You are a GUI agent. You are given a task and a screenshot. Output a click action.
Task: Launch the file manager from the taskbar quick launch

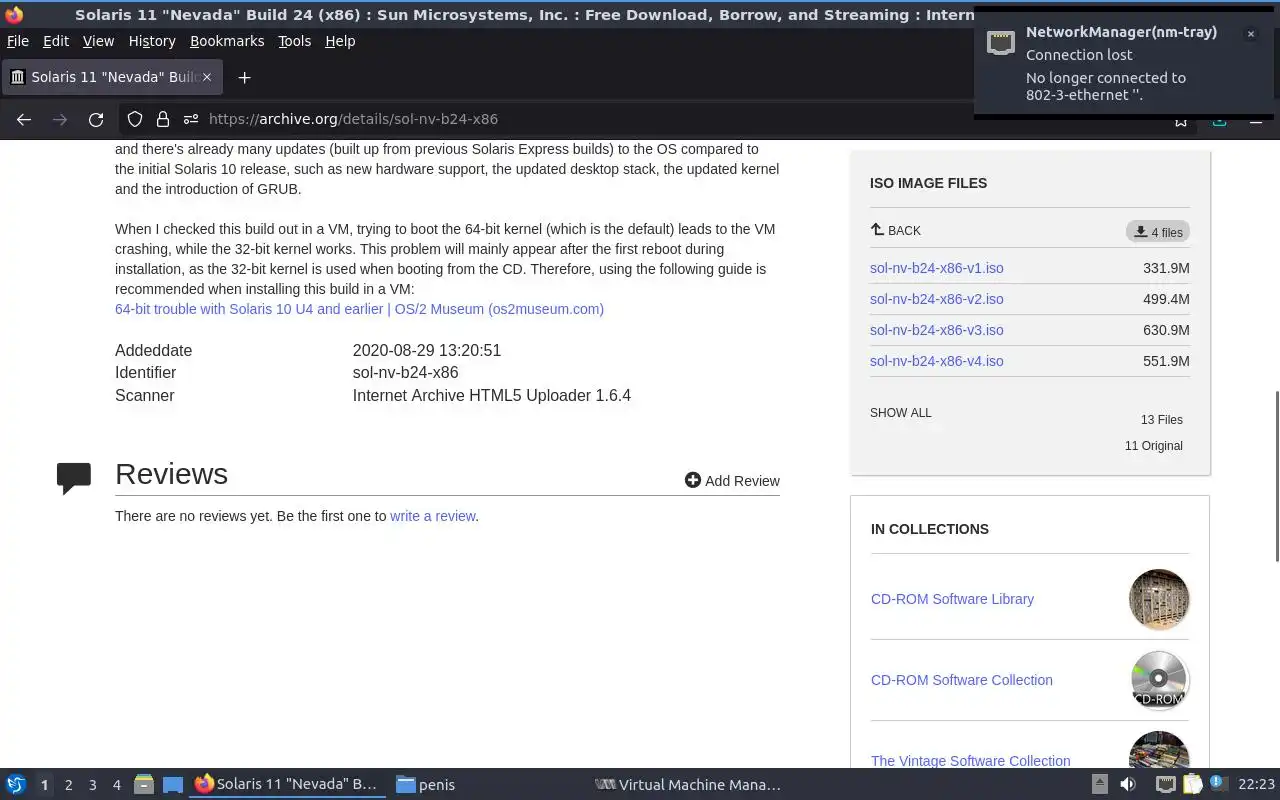[144, 784]
